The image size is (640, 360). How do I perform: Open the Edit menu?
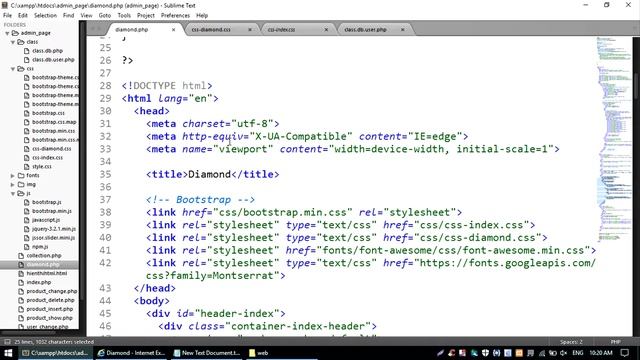coord(23,16)
